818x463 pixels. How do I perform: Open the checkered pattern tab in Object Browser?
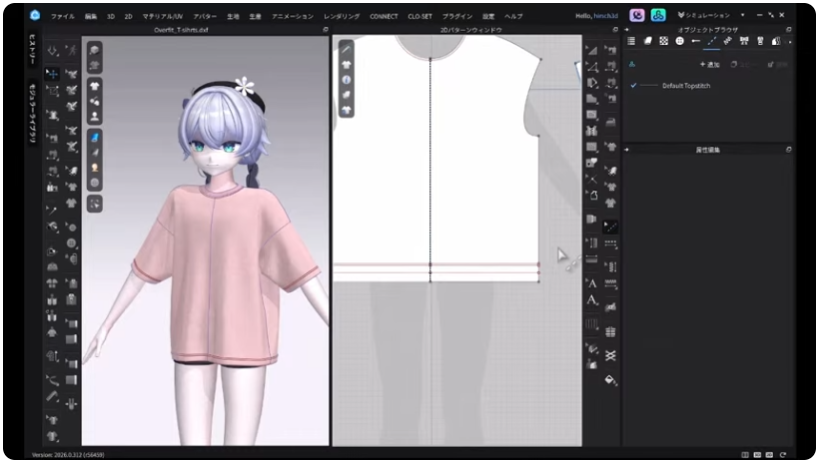664,41
